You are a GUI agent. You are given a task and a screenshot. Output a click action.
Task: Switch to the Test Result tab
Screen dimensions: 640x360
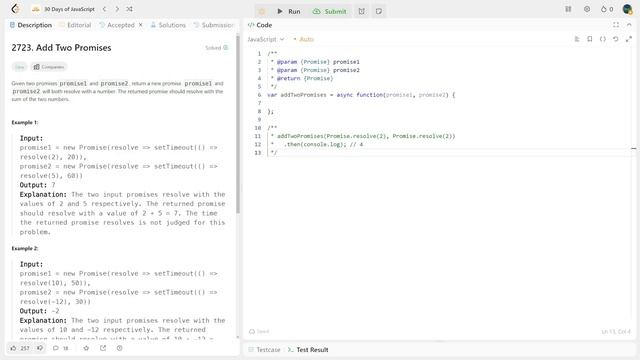[308, 350]
